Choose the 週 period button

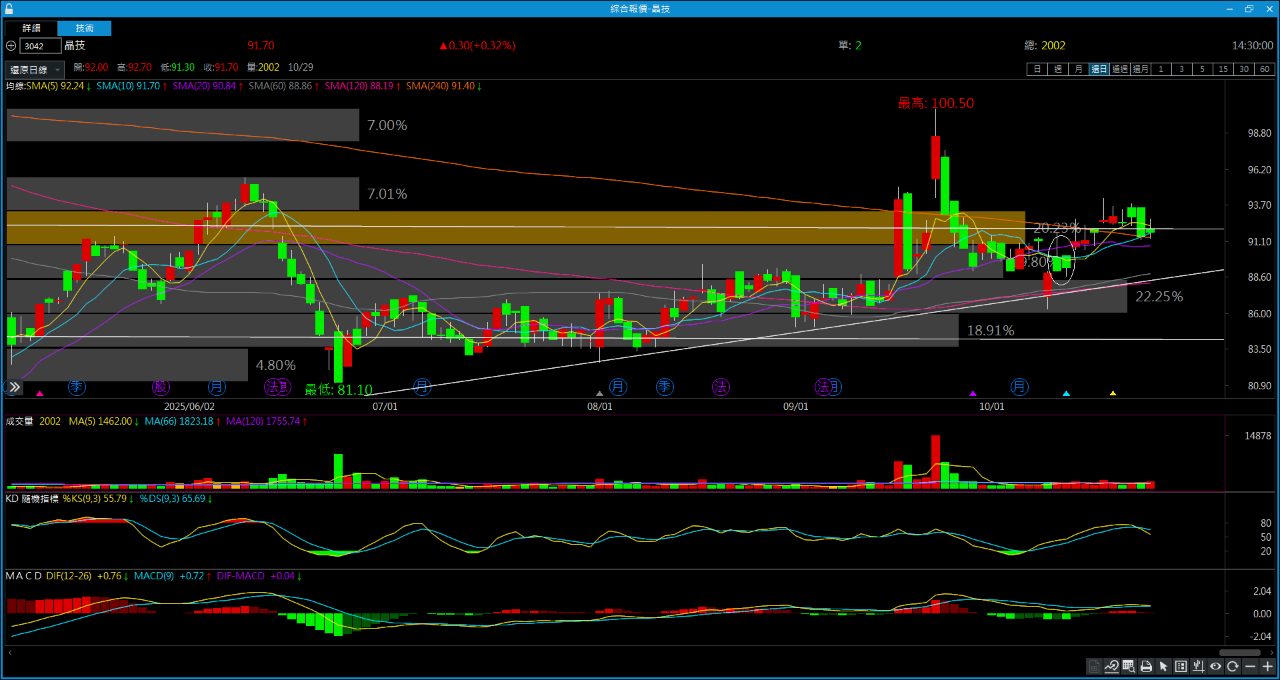[1057, 69]
